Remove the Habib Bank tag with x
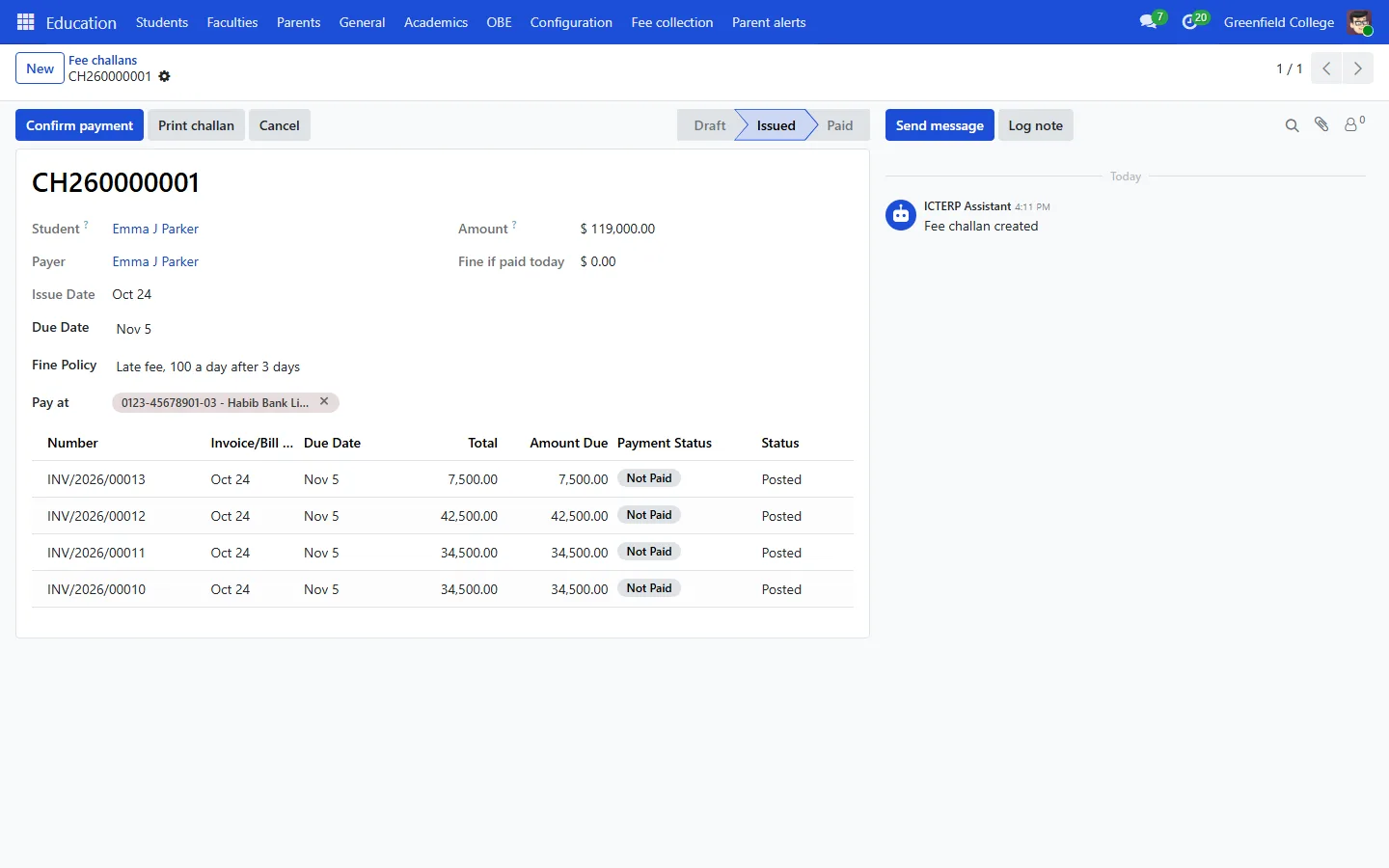The image size is (1389, 868). [x=324, y=401]
